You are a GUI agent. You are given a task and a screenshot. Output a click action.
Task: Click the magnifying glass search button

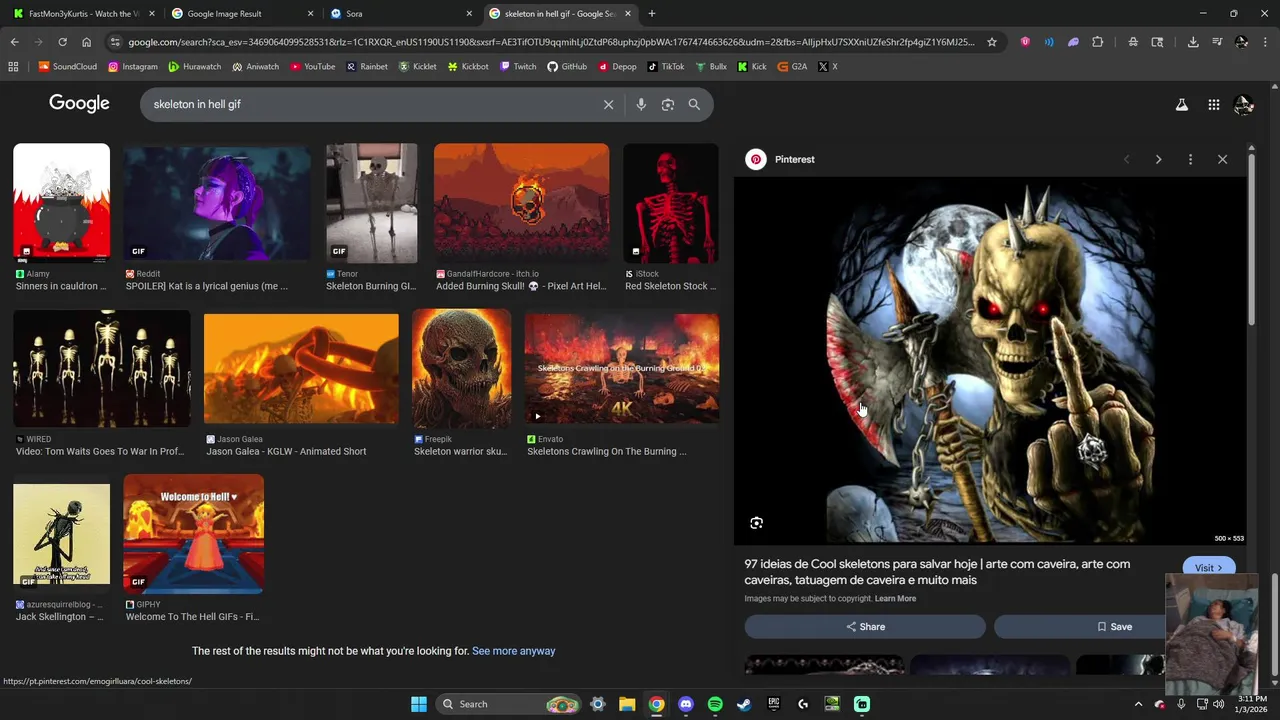point(694,104)
